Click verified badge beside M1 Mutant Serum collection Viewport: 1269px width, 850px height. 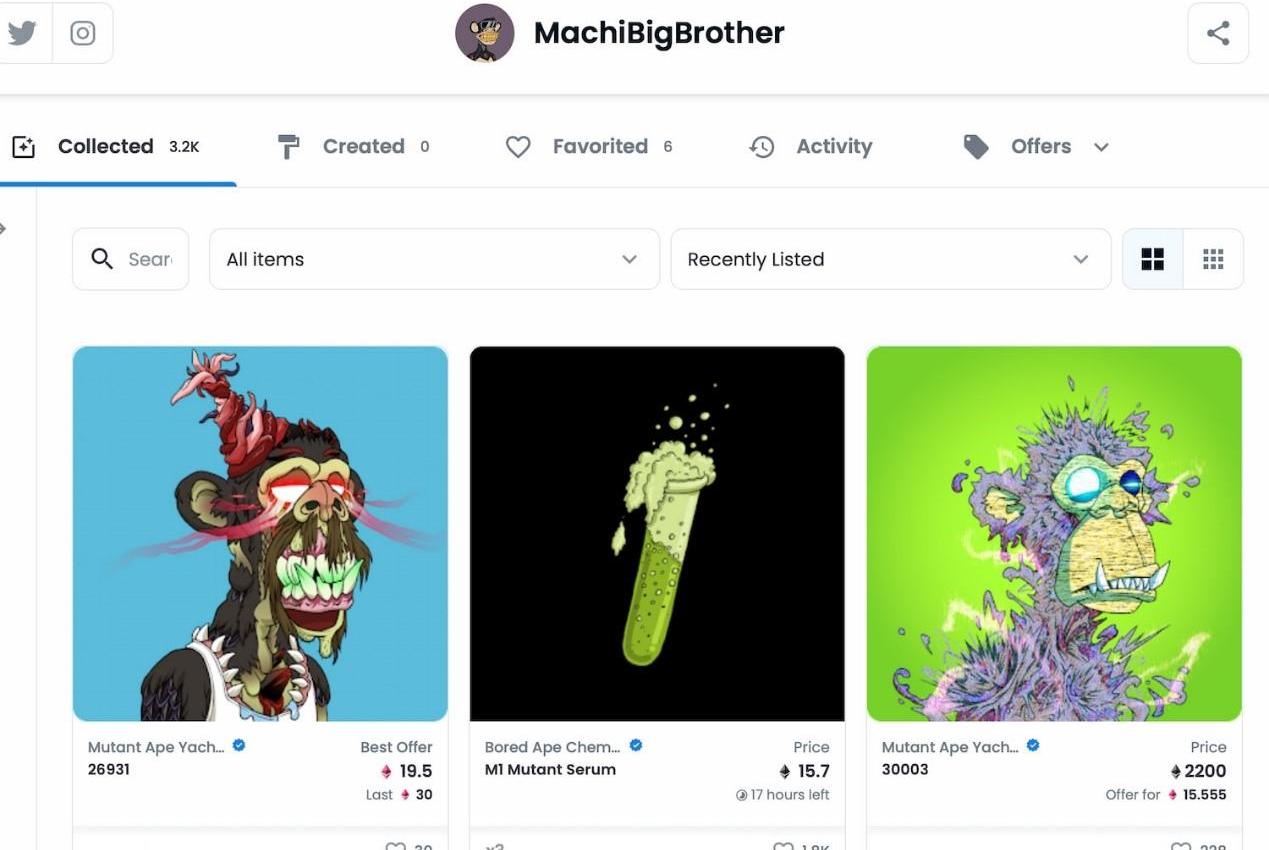click(x=636, y=746)
